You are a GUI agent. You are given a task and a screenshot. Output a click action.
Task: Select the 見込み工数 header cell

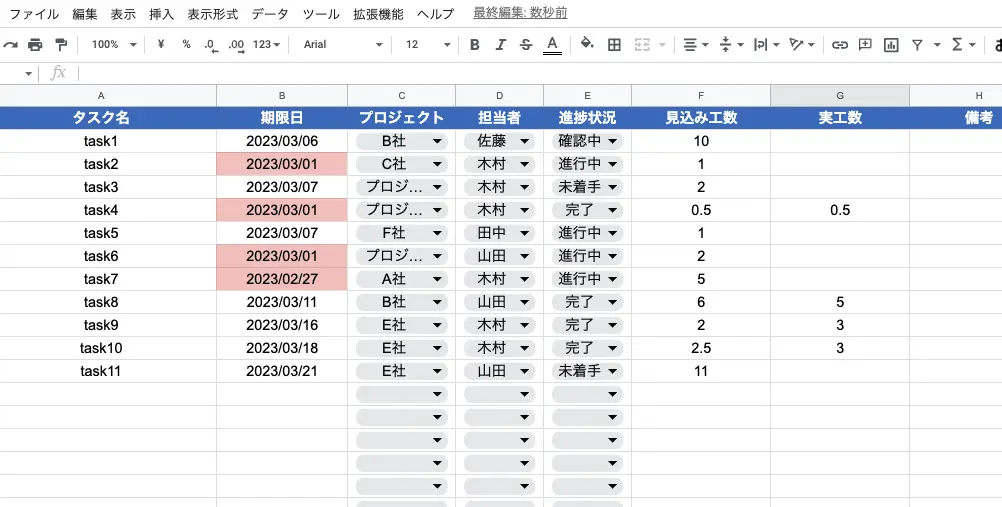701,118
